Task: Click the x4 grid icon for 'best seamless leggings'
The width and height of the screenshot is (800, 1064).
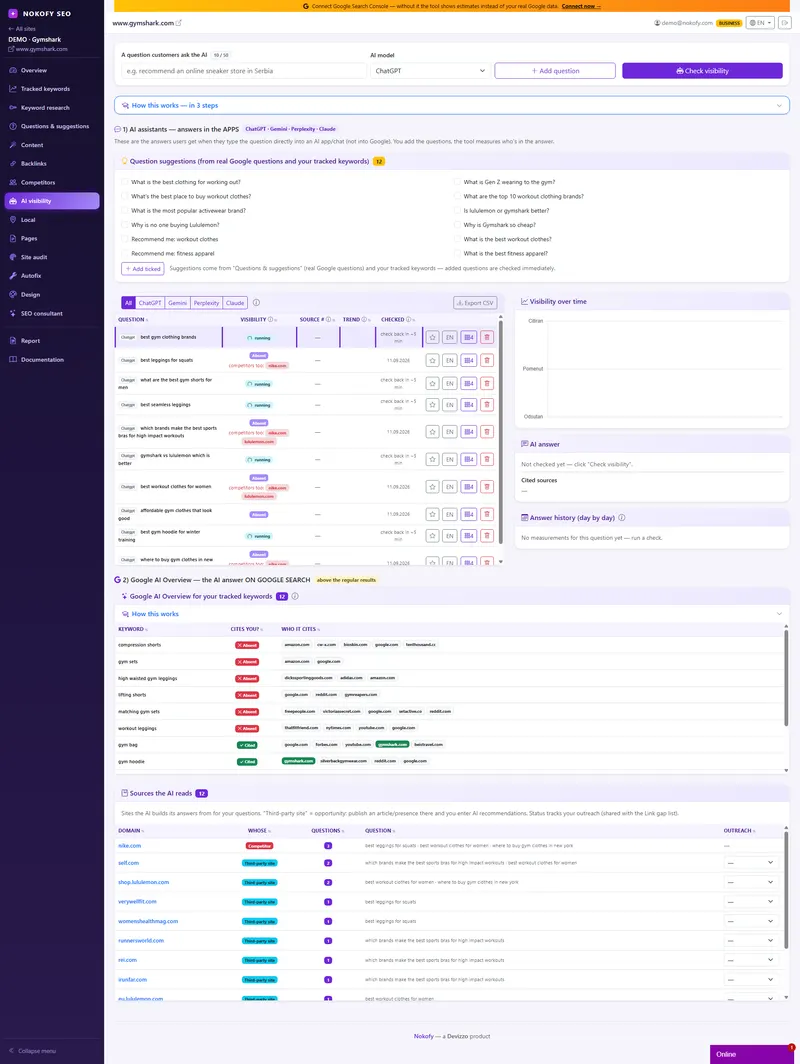Action: pyautogui.click(x=468, y=405)
